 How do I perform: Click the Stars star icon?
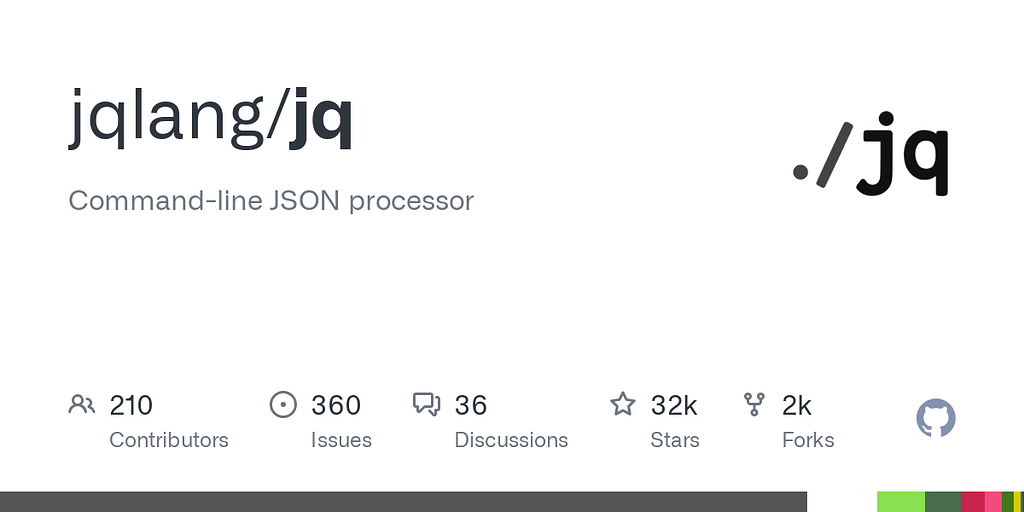coord(623,405)
